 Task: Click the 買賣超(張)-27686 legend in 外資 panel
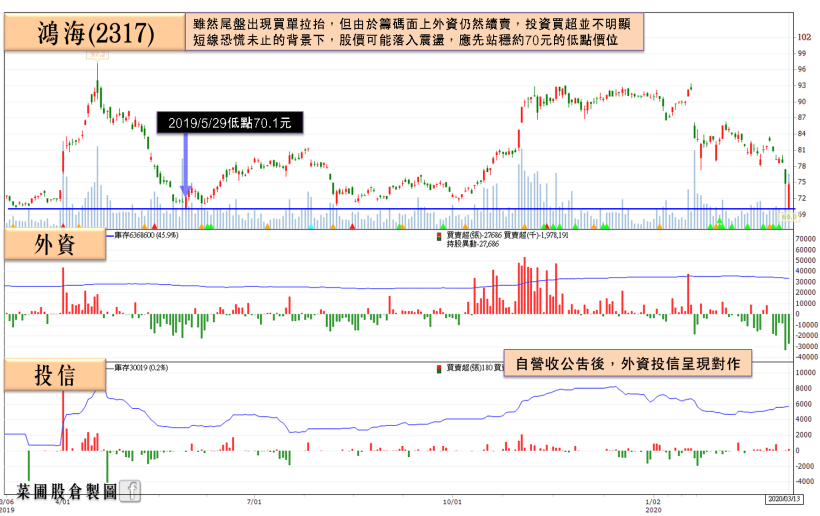(473, 236)
